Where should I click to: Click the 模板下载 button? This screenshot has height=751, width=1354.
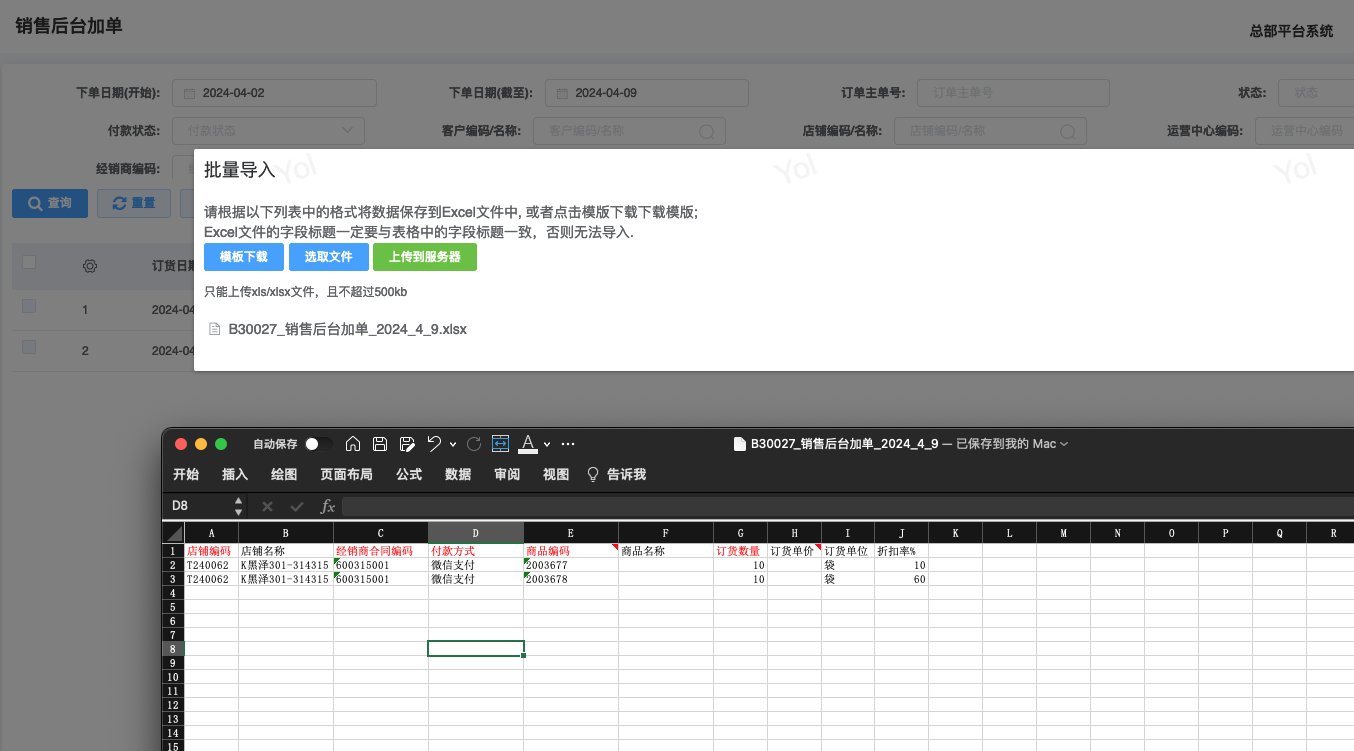[244, 257]
